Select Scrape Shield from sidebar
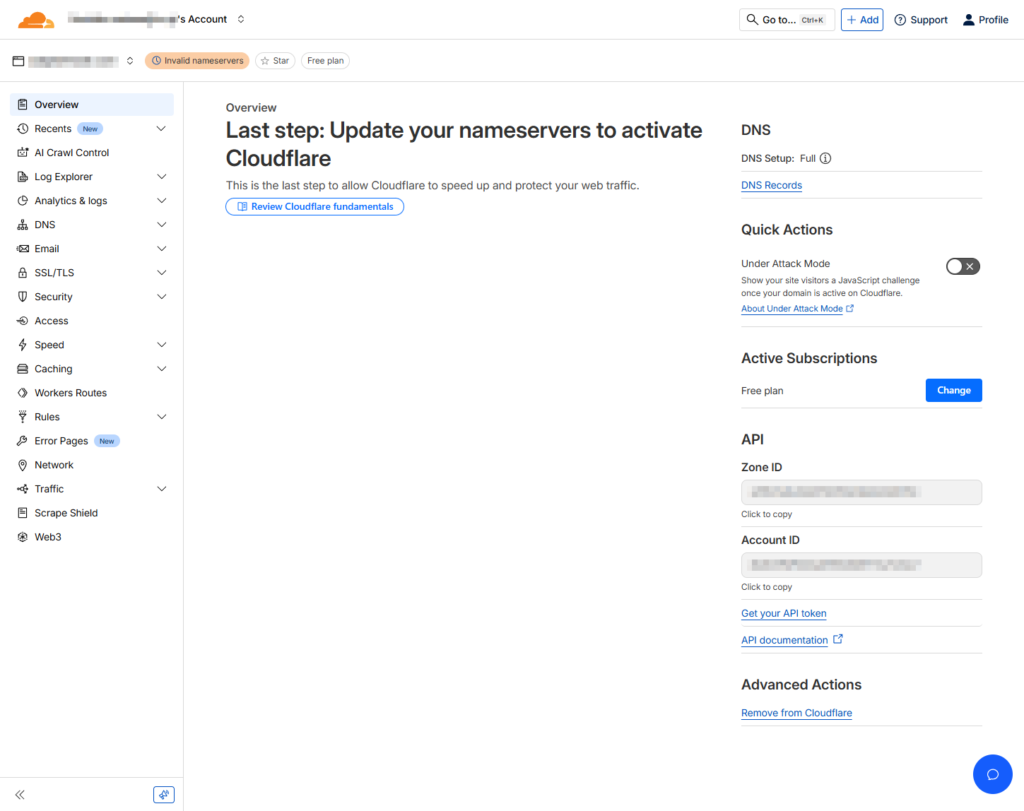 [x=66, y=513]
